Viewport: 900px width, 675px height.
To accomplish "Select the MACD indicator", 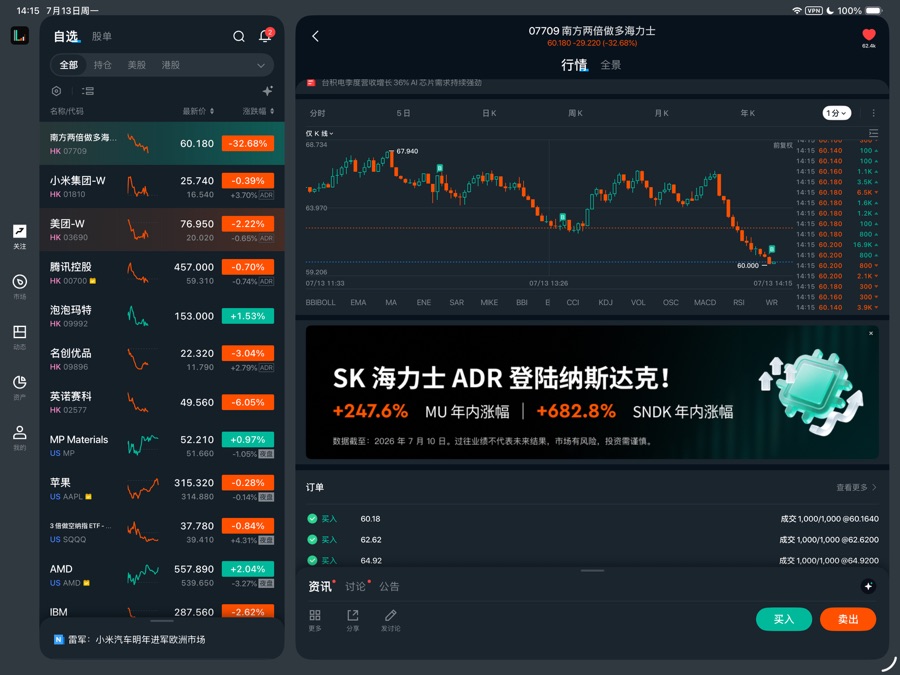I will [705, 302].
